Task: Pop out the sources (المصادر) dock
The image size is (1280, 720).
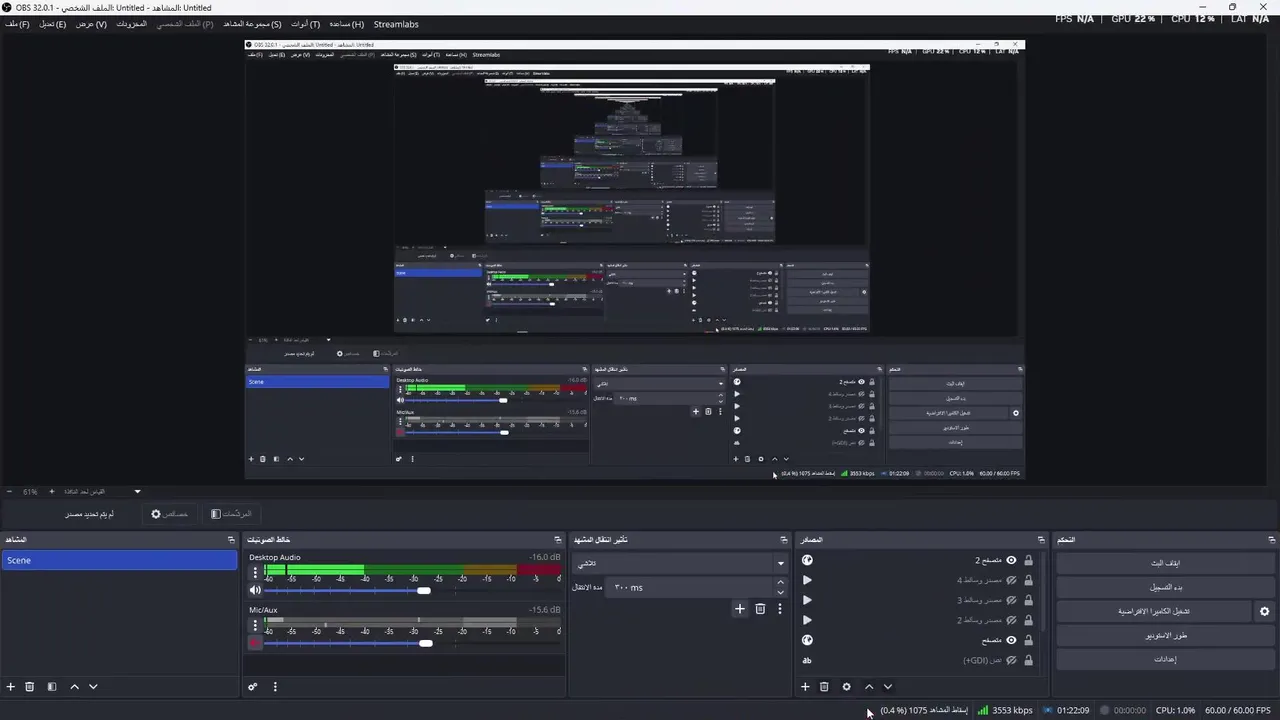Action: [x=1041, y=540]
